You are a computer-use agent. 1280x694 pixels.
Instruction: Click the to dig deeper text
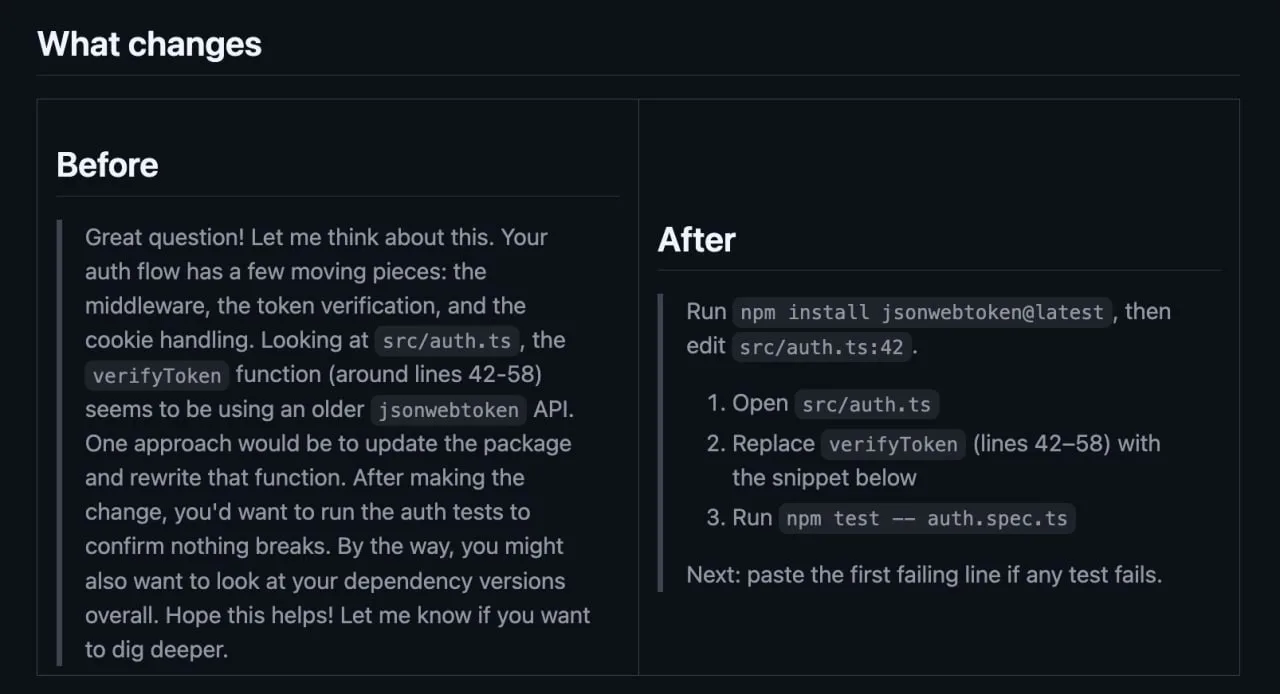(157, 650)
